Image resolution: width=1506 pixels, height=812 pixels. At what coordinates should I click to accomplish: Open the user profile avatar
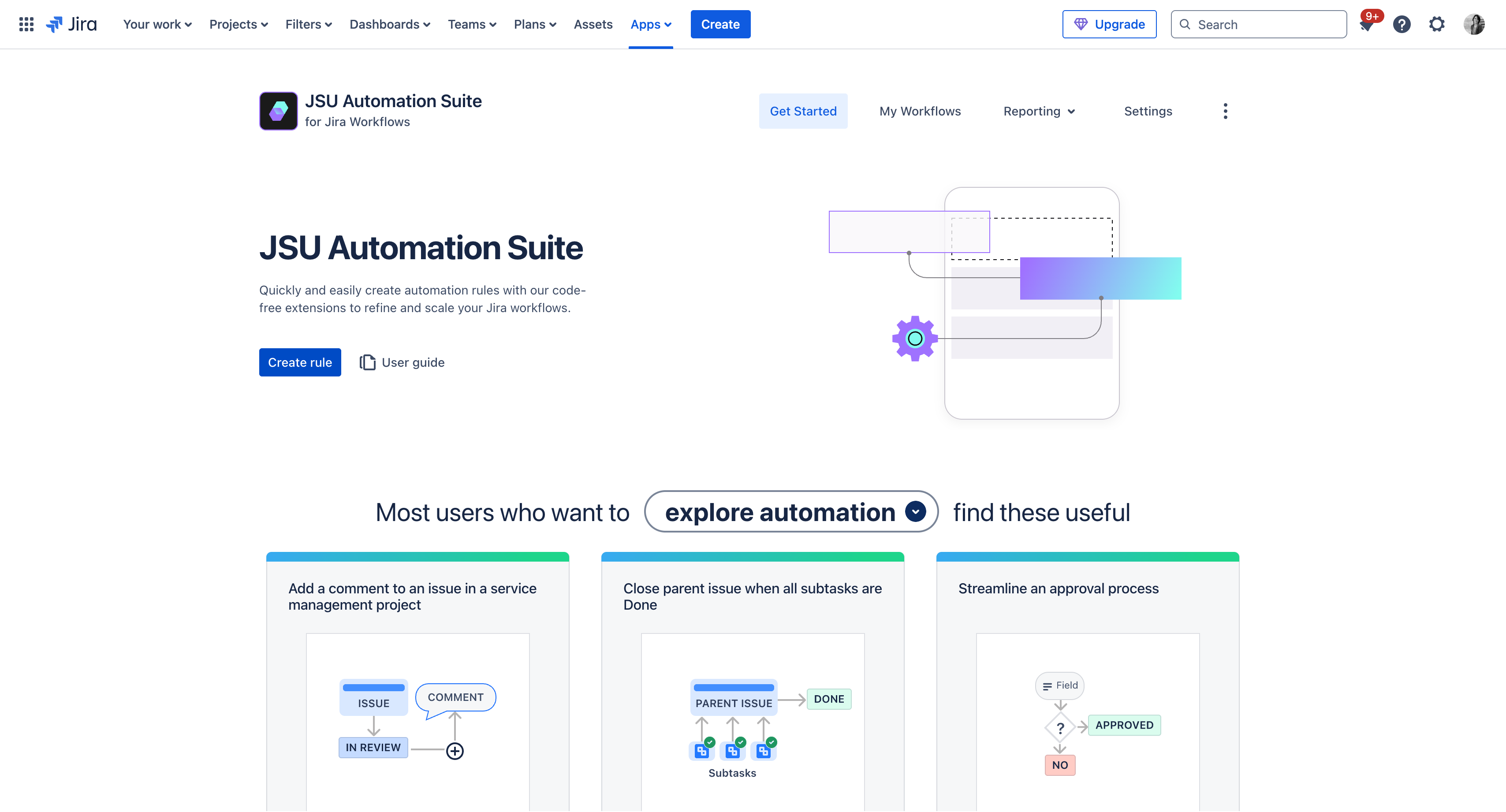tap(1473, 25)
